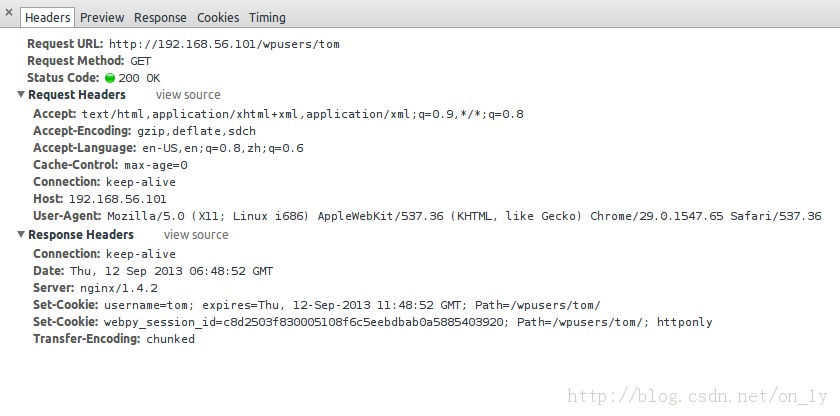Click view source beside Response Headers
This screenshot has width=840, height=416.
(196, 235)
